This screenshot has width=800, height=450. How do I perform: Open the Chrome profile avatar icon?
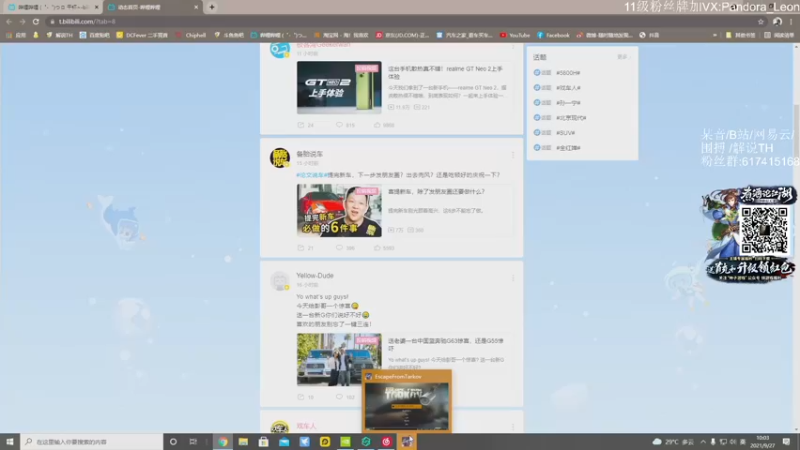(777, 21)
